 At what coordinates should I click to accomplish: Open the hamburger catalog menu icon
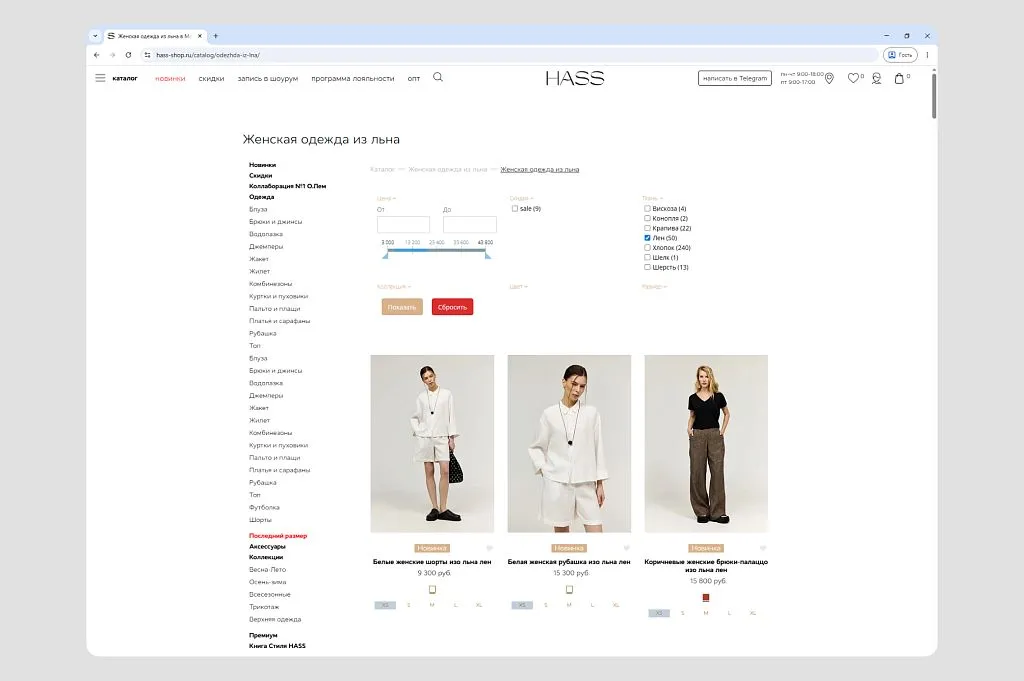100,78
